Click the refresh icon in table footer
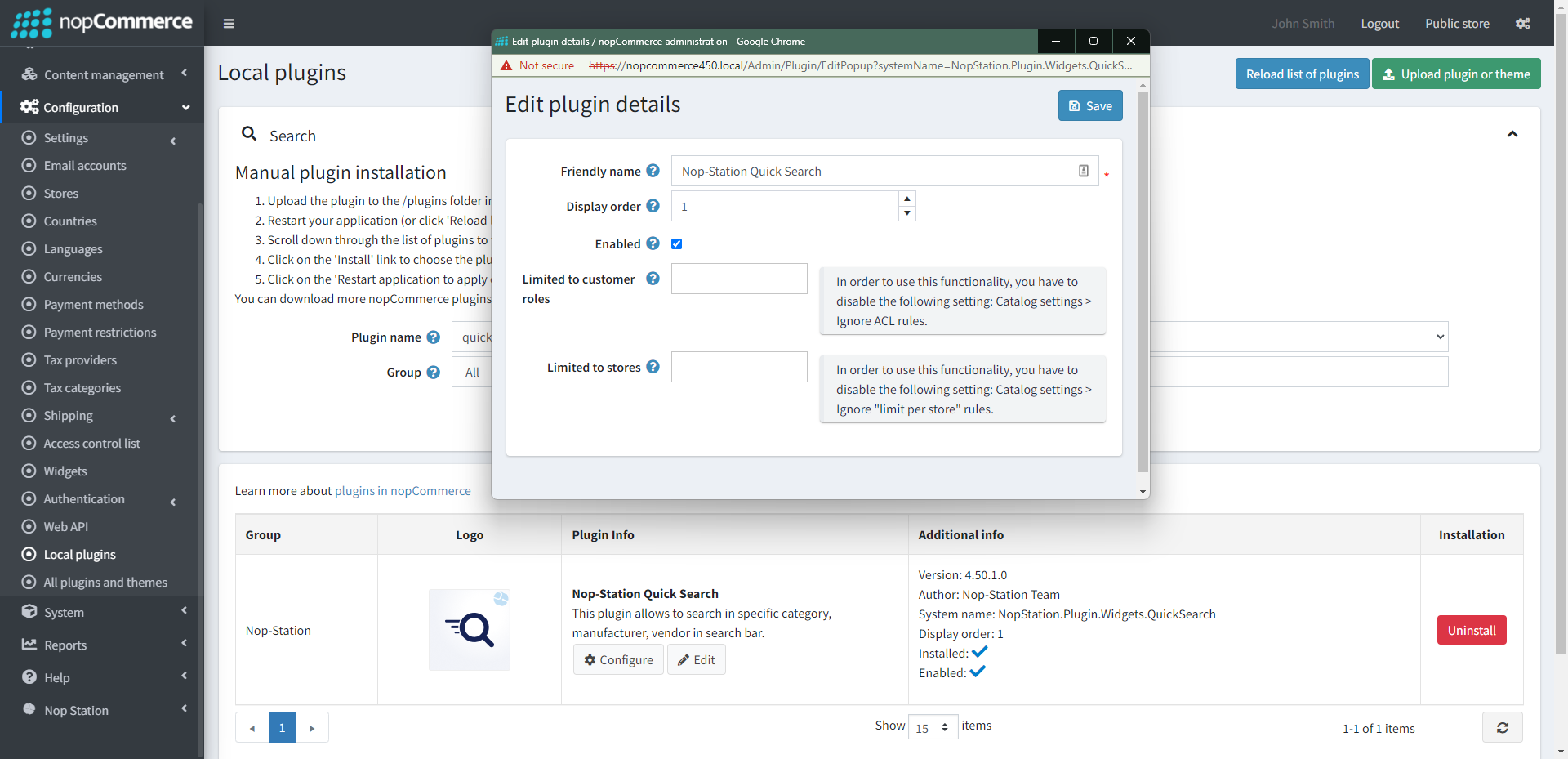Screen dimensions: 1568x759 (x=1503, y=727)
